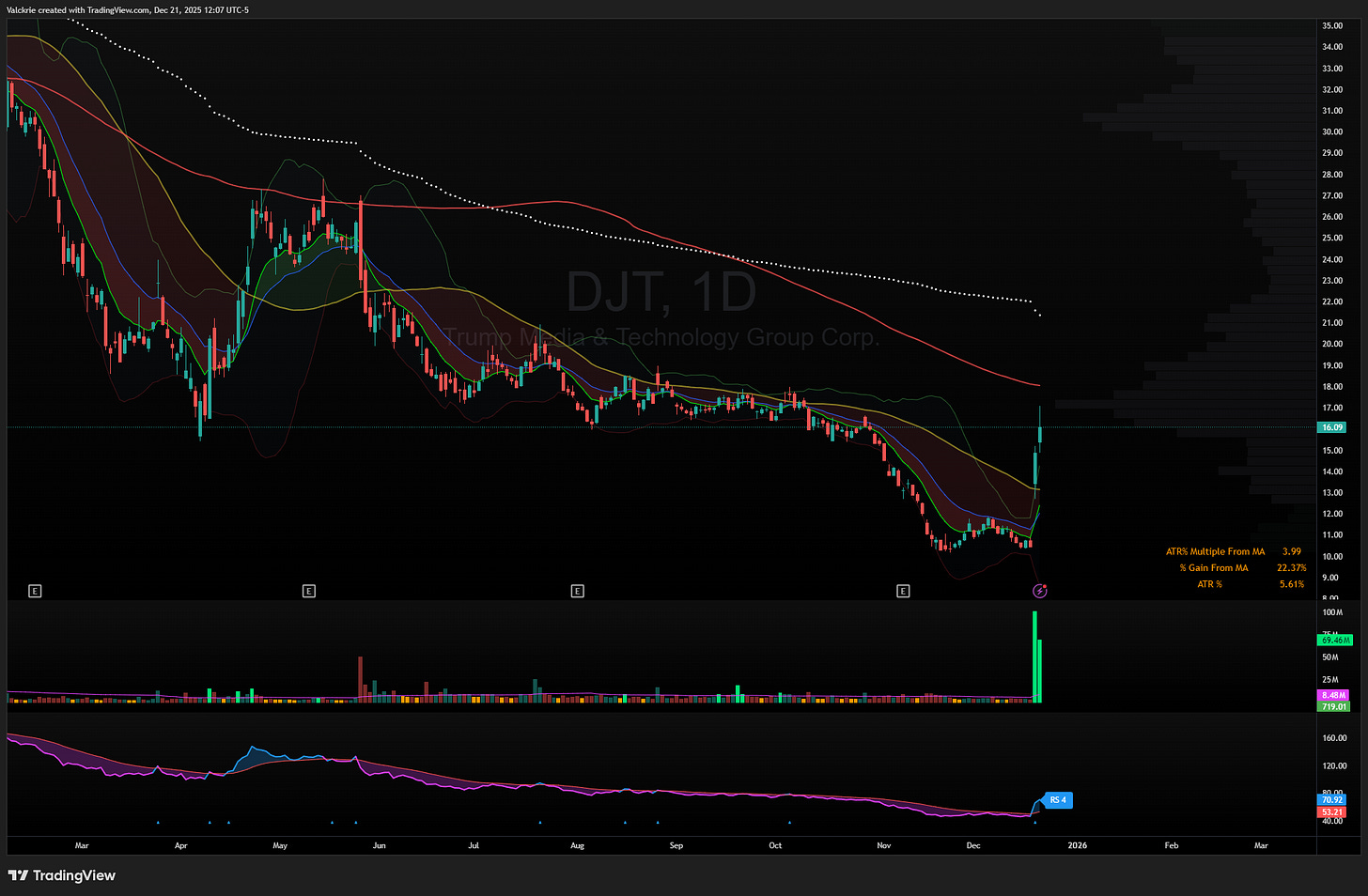Click the green volume label 69.46M
This screenshot has height=896, width=1368.
point(1334,640)
